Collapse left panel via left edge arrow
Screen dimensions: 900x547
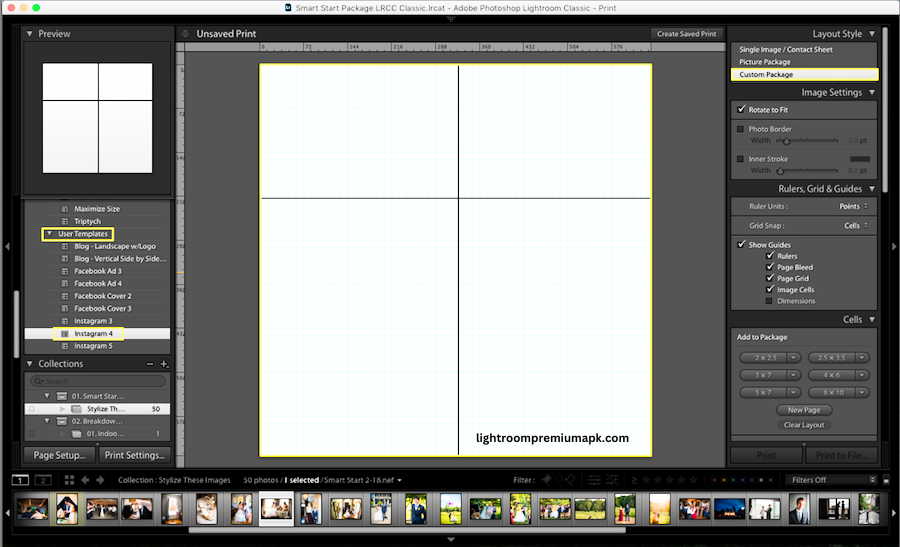pos(7,246)
